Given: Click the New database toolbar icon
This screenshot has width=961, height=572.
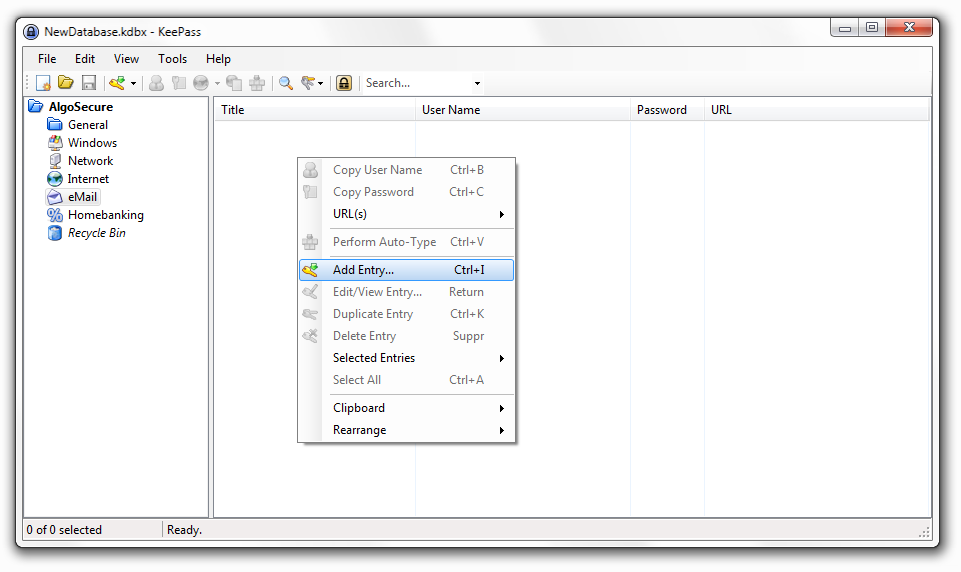Looking at the screenshot, I should point(43,83).
